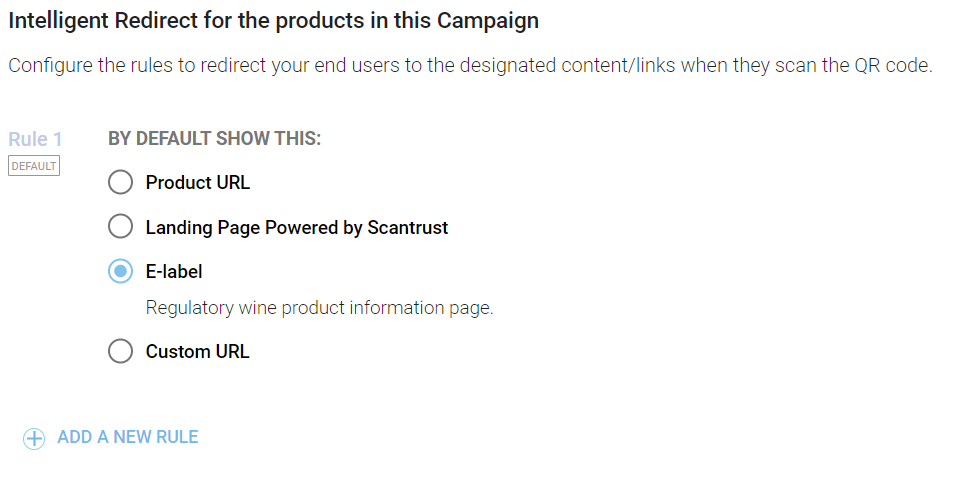
Task: Click the 'Product URL' option label text
Action: coord(197,183)
